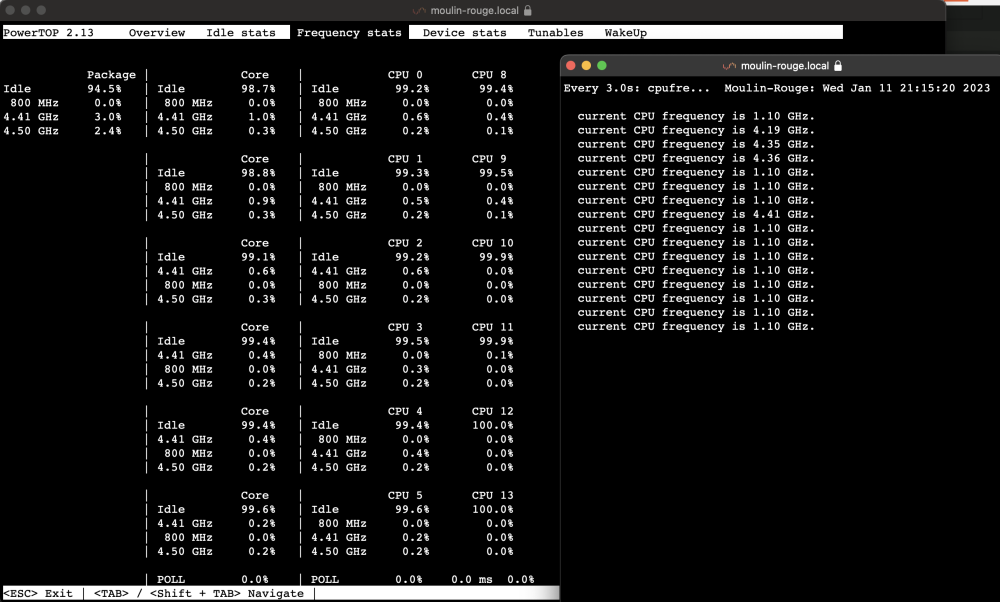
Task: Click the <TAB> / <Shift + TAB> Navigate hint
Action: pyautogui.click(x=199, y=593)
